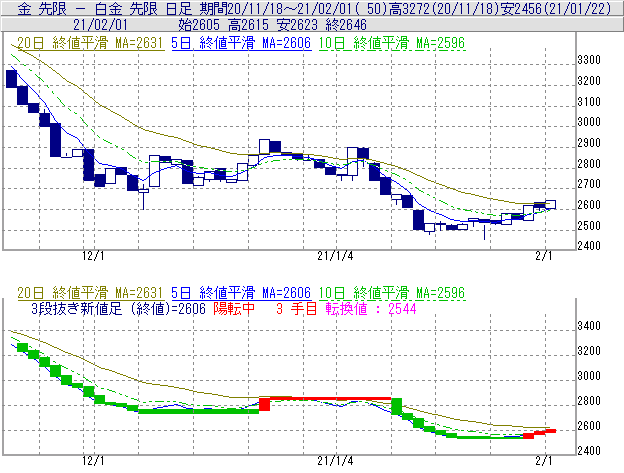
Task: Click the chart title 金 先限 - 白金 先限 日足
Action: tap(105, 8)
